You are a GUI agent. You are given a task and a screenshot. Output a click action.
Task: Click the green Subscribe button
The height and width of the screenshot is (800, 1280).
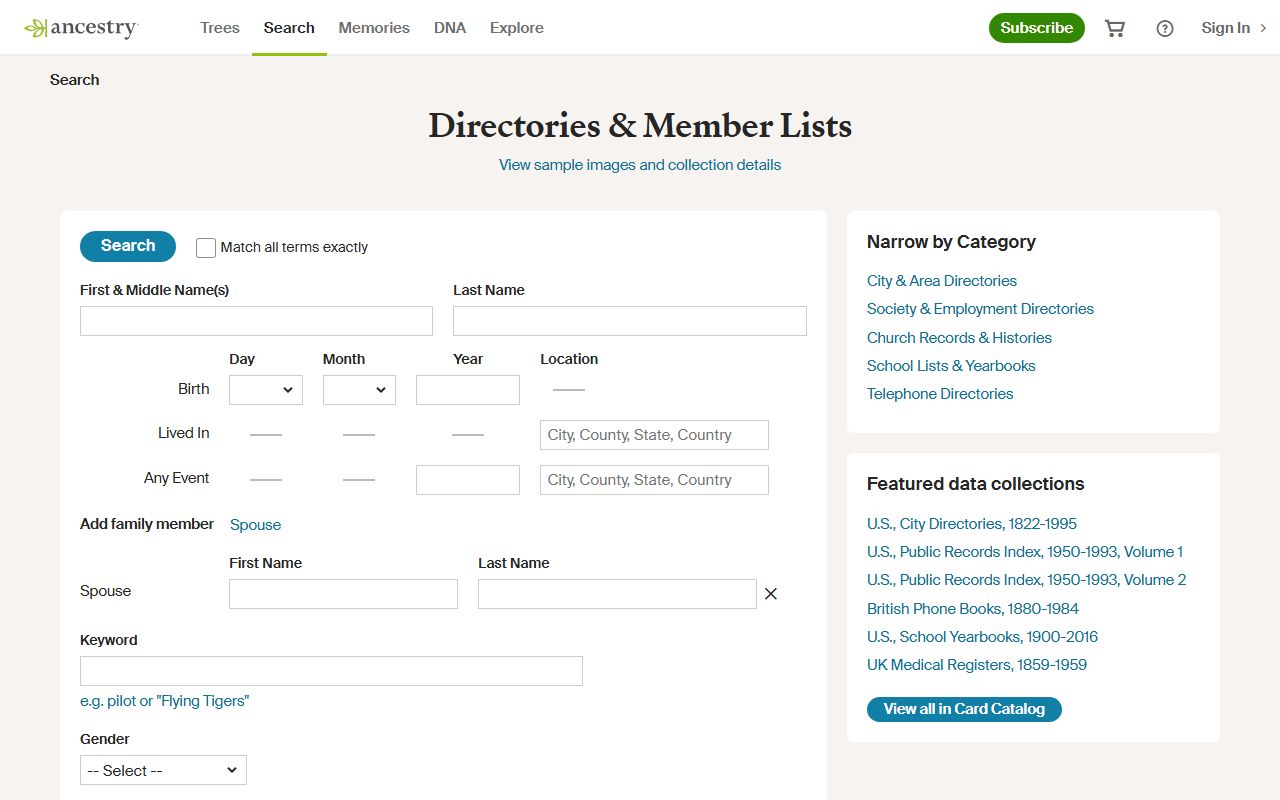[1037, 28]
